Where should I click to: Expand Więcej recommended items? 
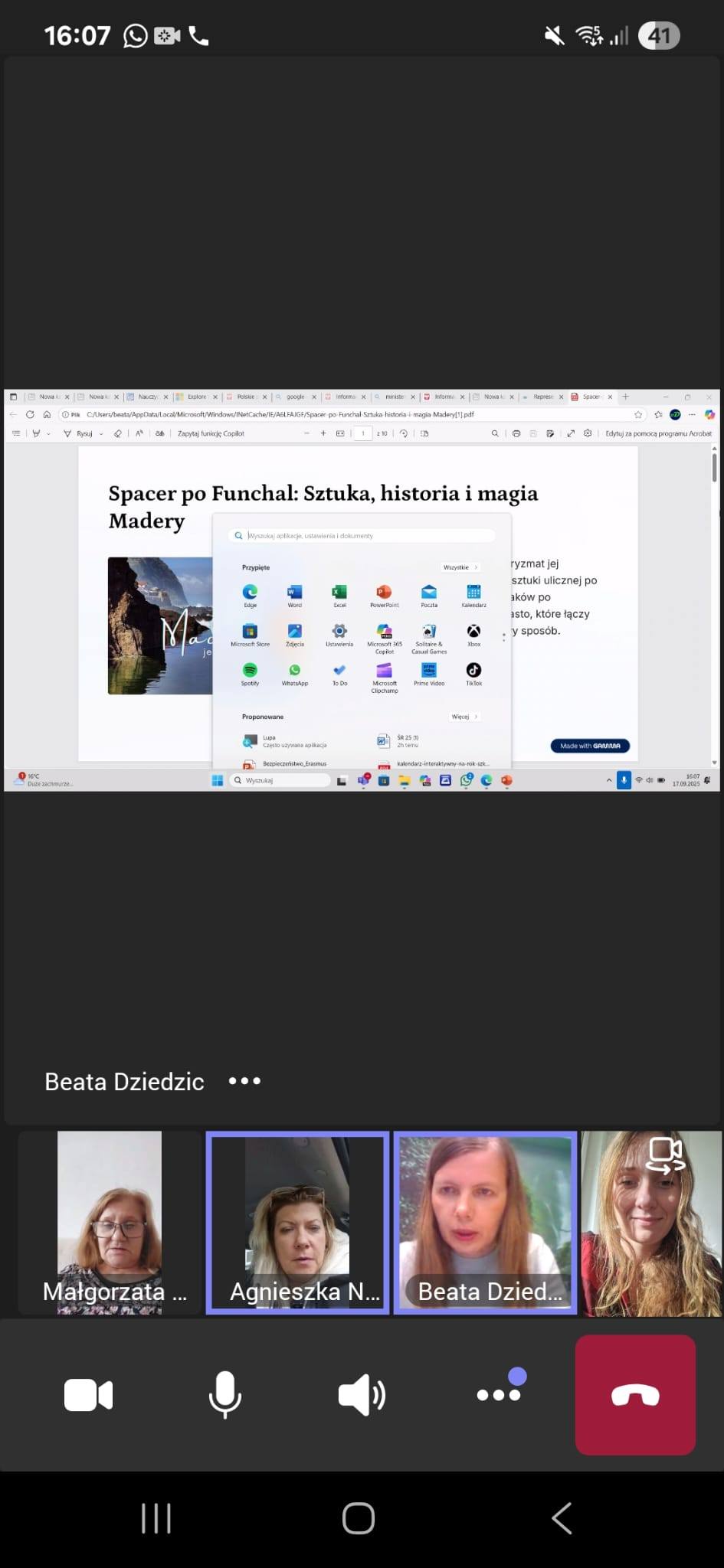[x=465, y=717]
